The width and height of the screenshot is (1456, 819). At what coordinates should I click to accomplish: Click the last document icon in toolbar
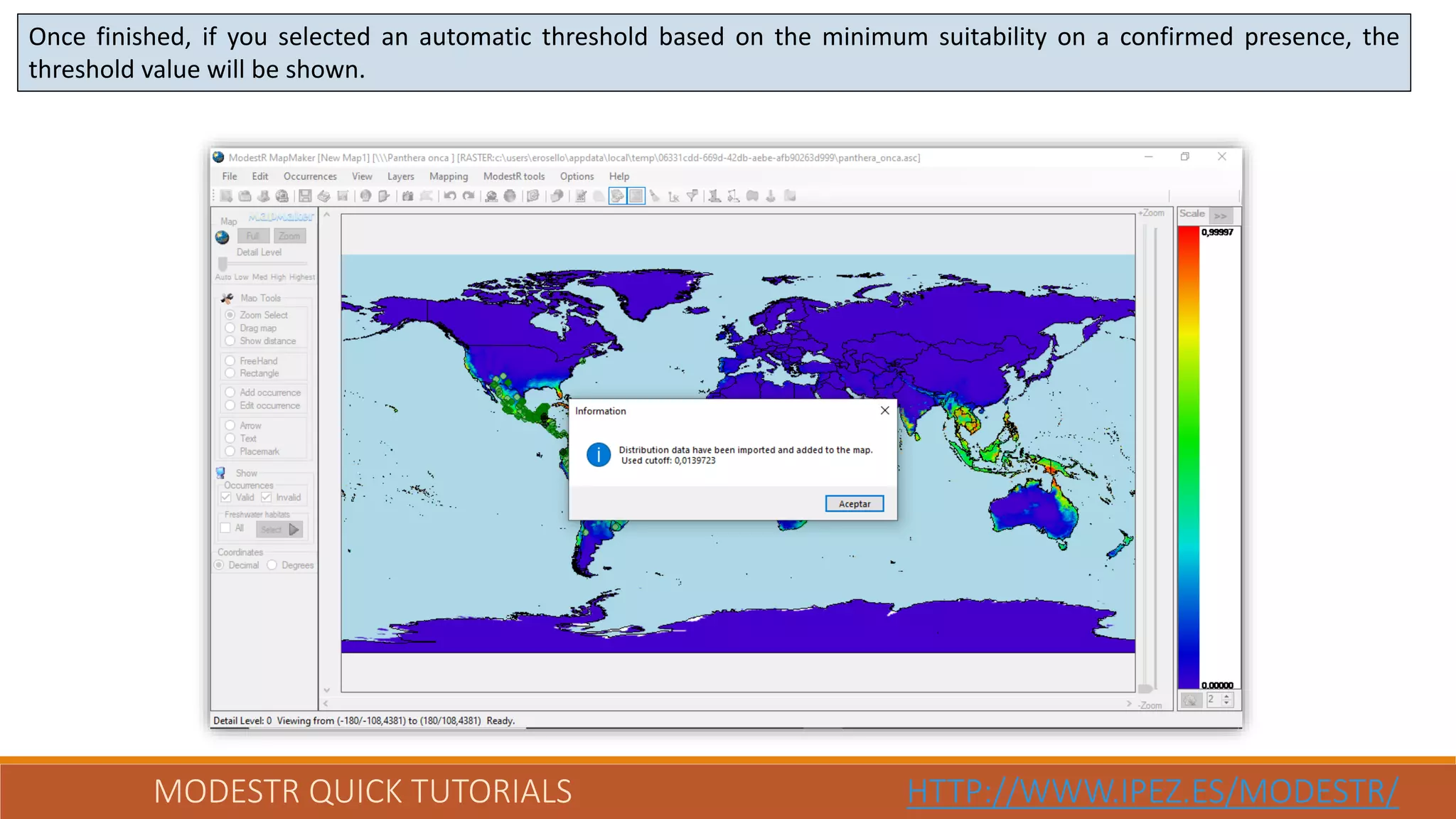click(x=790, y=196)
